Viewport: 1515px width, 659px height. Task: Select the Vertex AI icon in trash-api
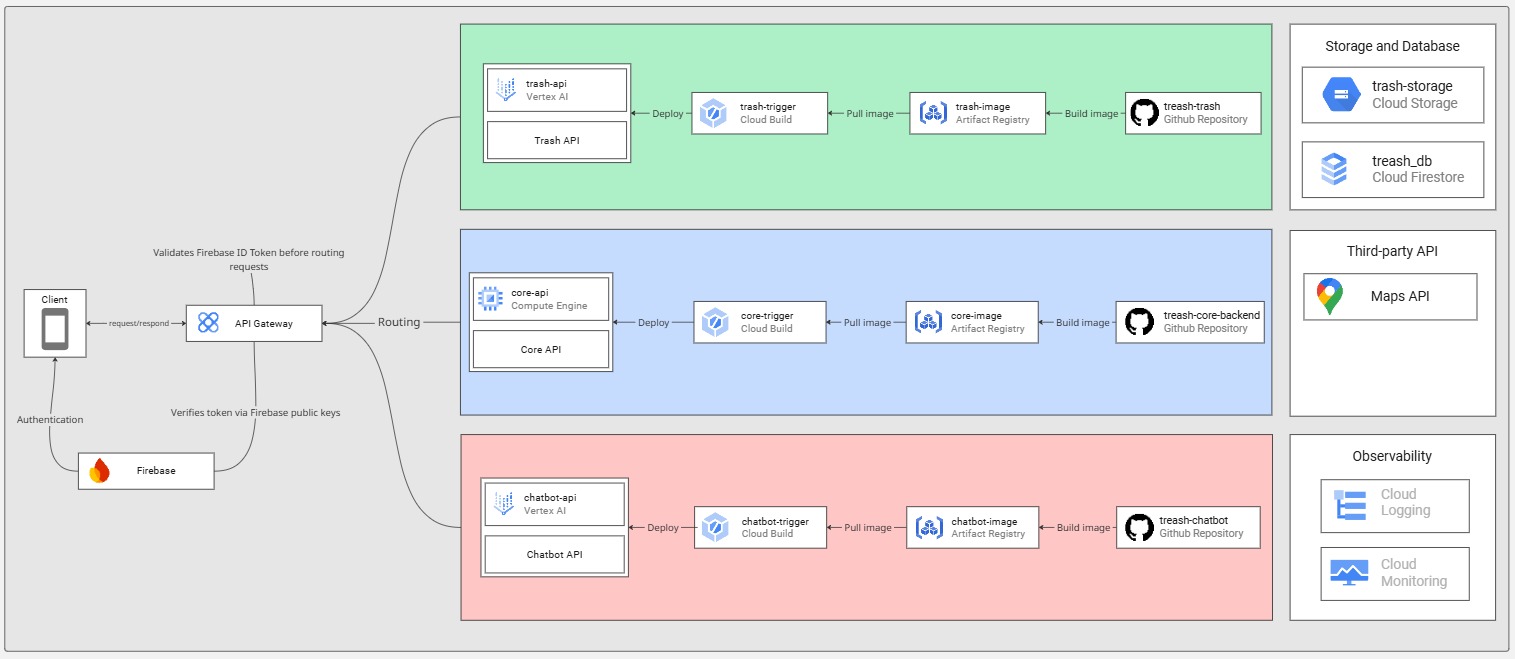click(506, 90)
